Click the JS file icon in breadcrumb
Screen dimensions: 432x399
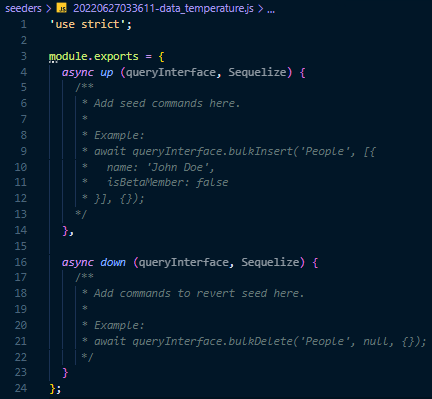coord(62,8)
